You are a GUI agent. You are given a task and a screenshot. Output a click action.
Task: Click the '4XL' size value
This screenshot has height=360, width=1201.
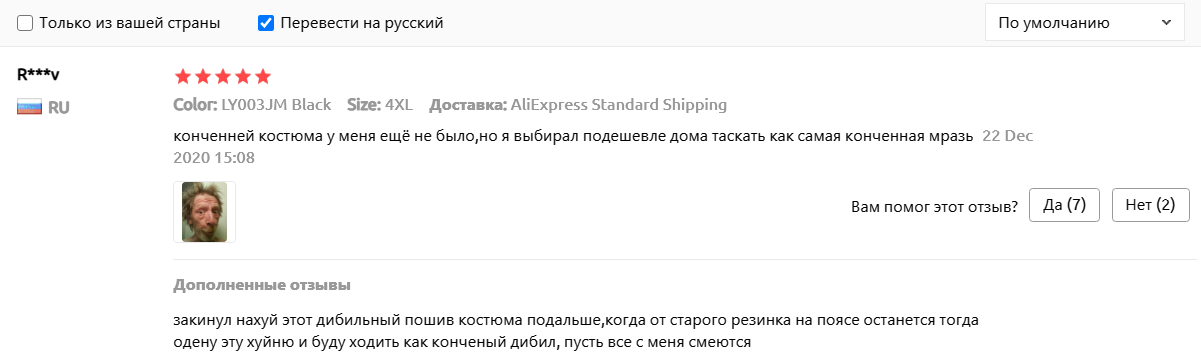(398, 105)
